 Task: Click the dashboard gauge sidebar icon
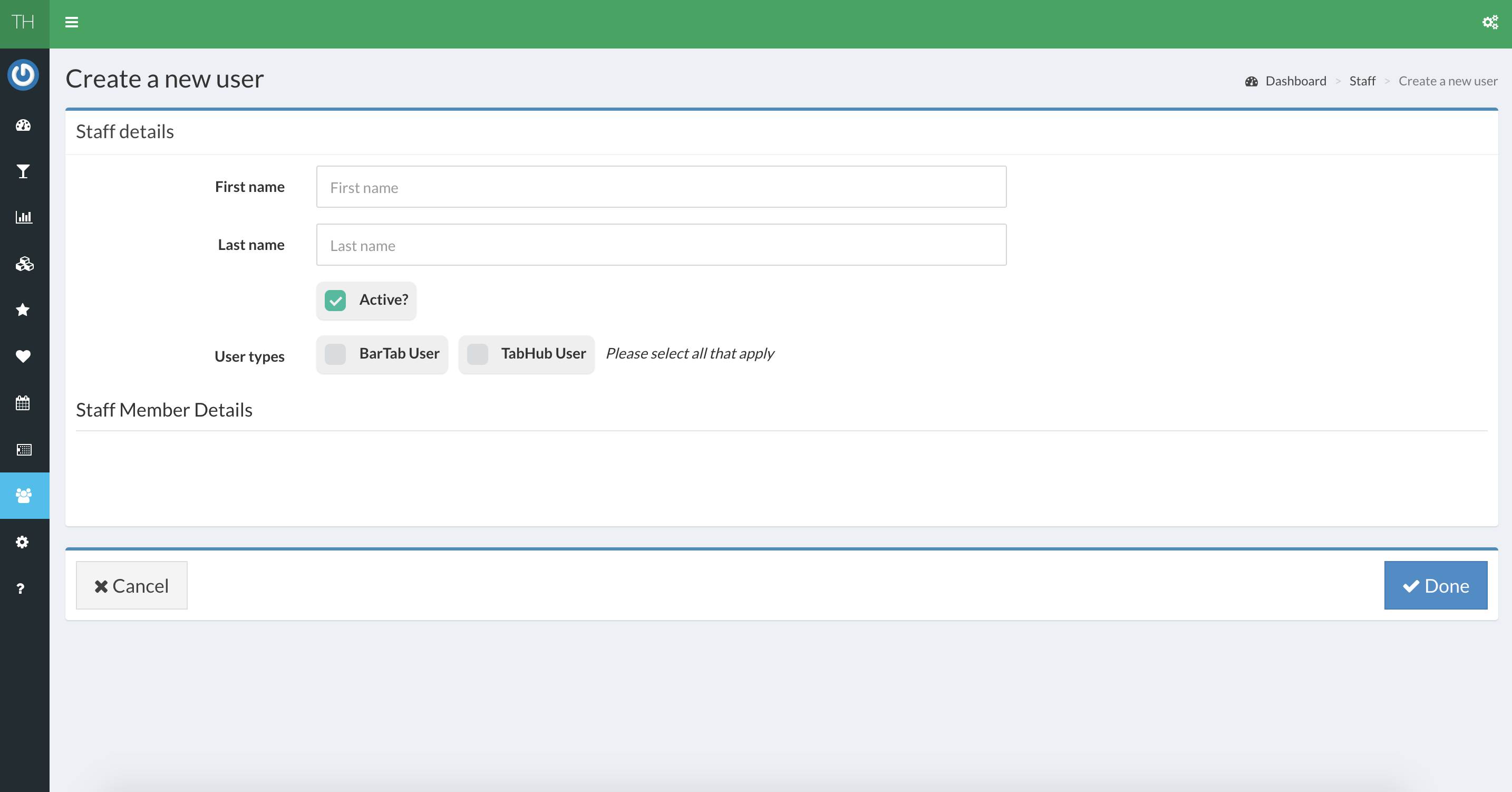[24, 125]
